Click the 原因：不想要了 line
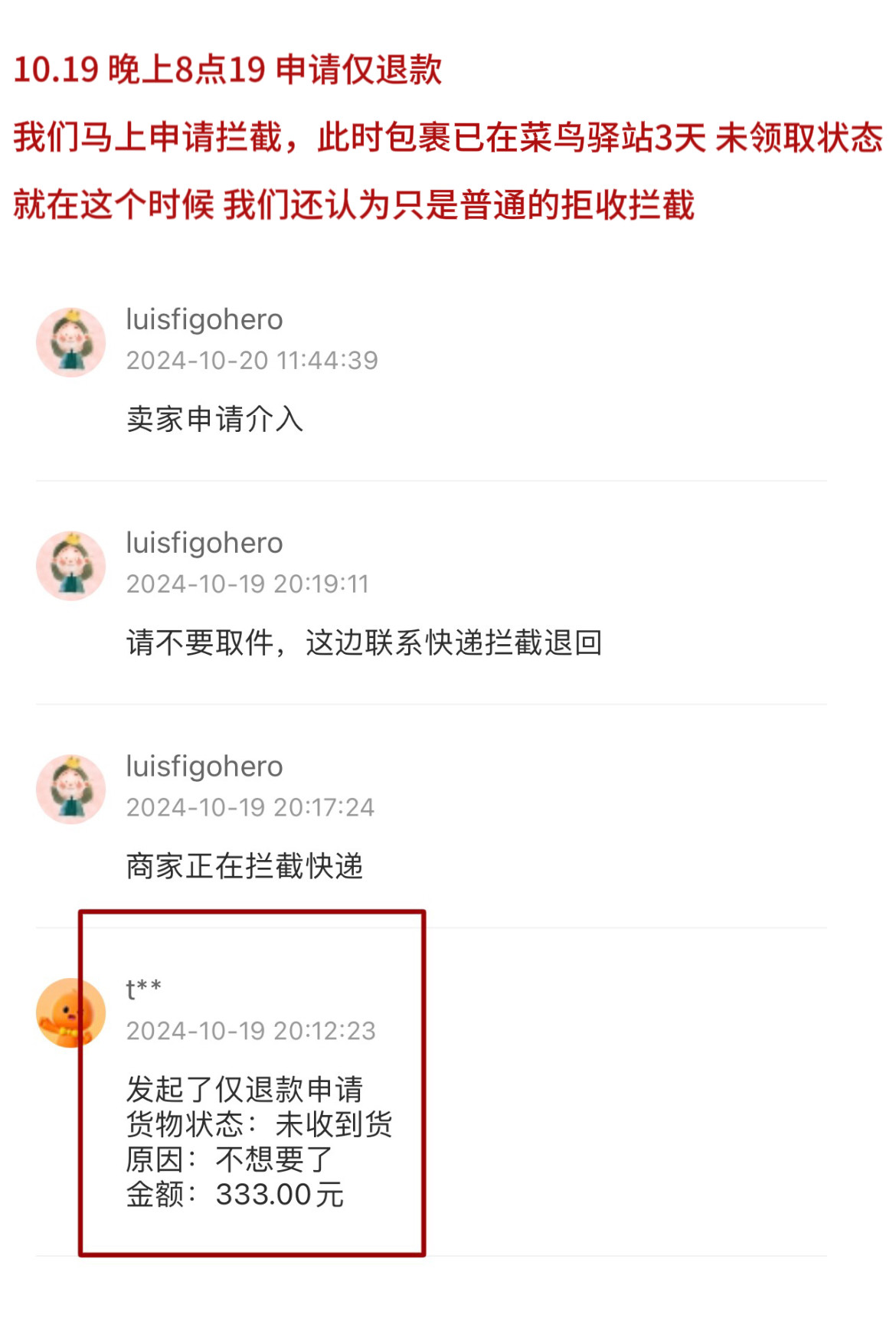Image resolution: width=896 pixels, height=1344 pixels. point(230,1159)
